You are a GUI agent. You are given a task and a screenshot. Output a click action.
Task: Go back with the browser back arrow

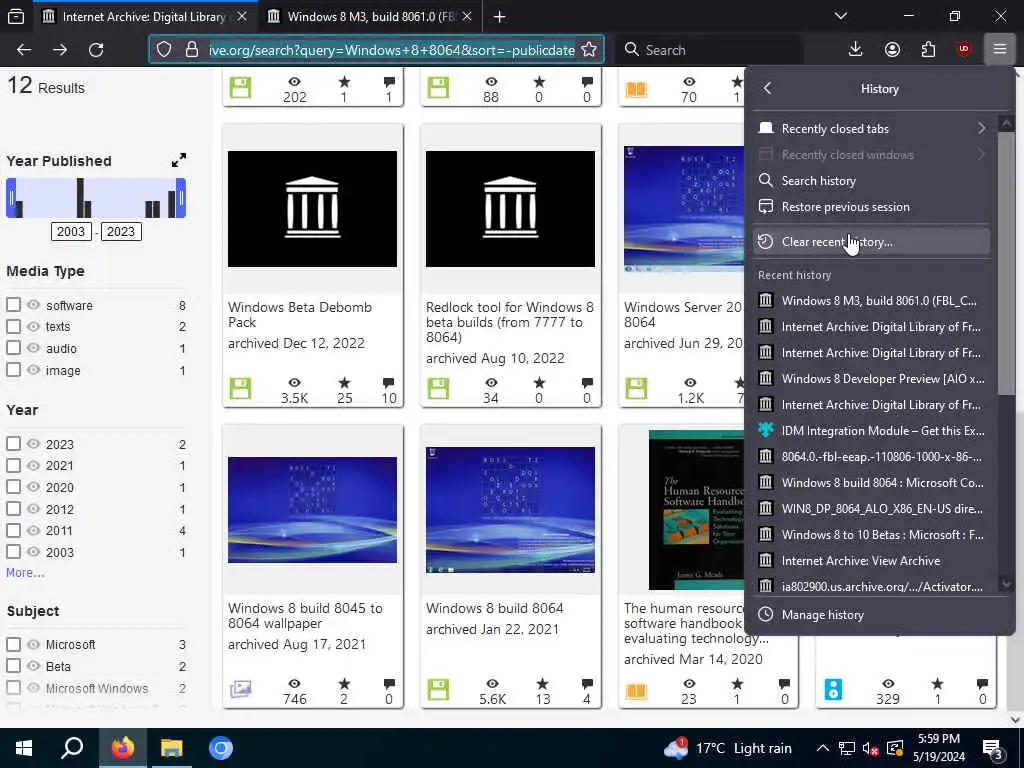24,50
